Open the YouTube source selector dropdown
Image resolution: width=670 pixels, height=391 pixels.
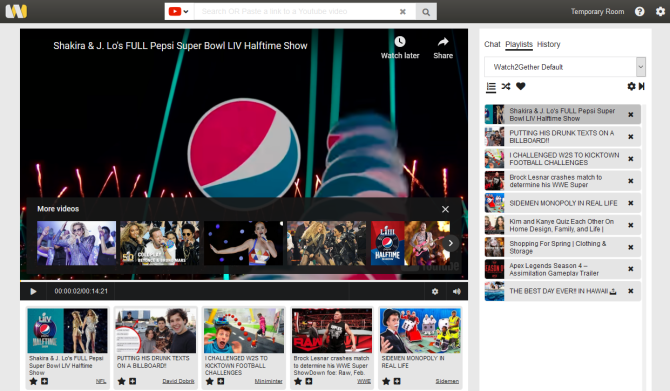179,12
